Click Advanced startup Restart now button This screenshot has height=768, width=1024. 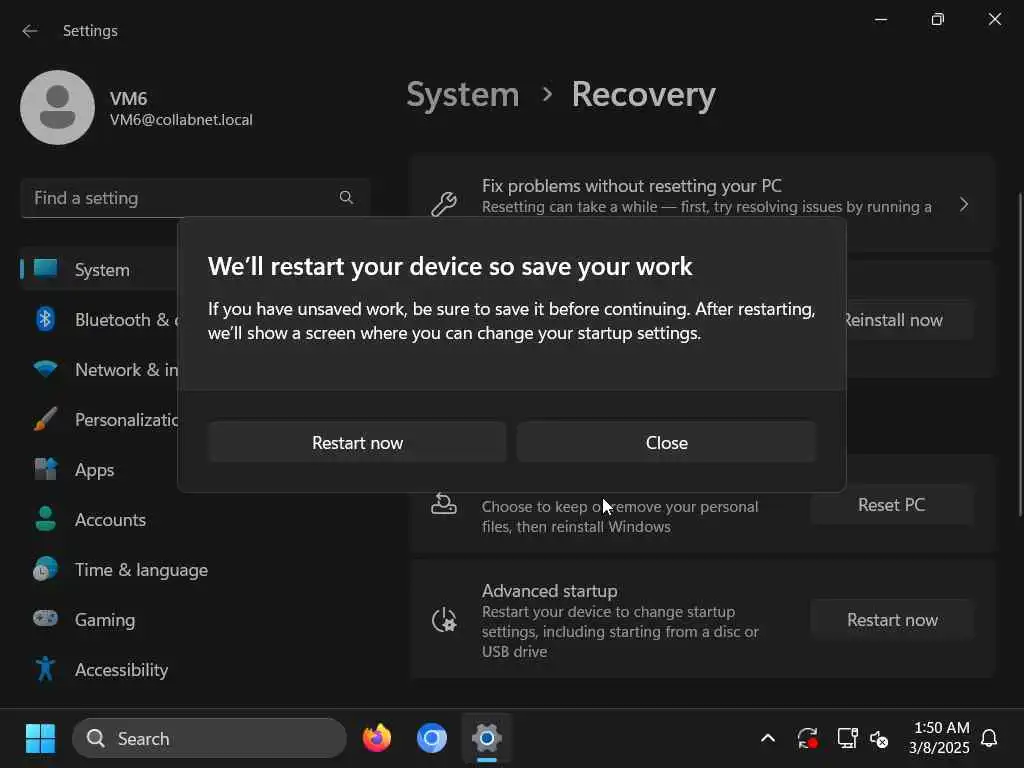pos(892,620)
